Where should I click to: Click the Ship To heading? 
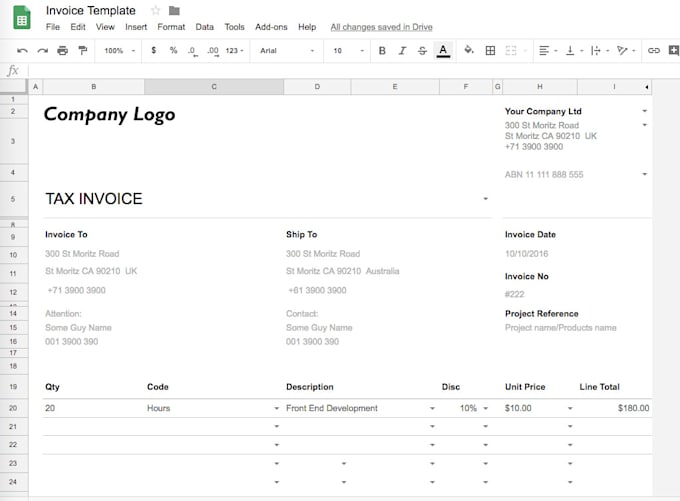click(x=301, y=234)
